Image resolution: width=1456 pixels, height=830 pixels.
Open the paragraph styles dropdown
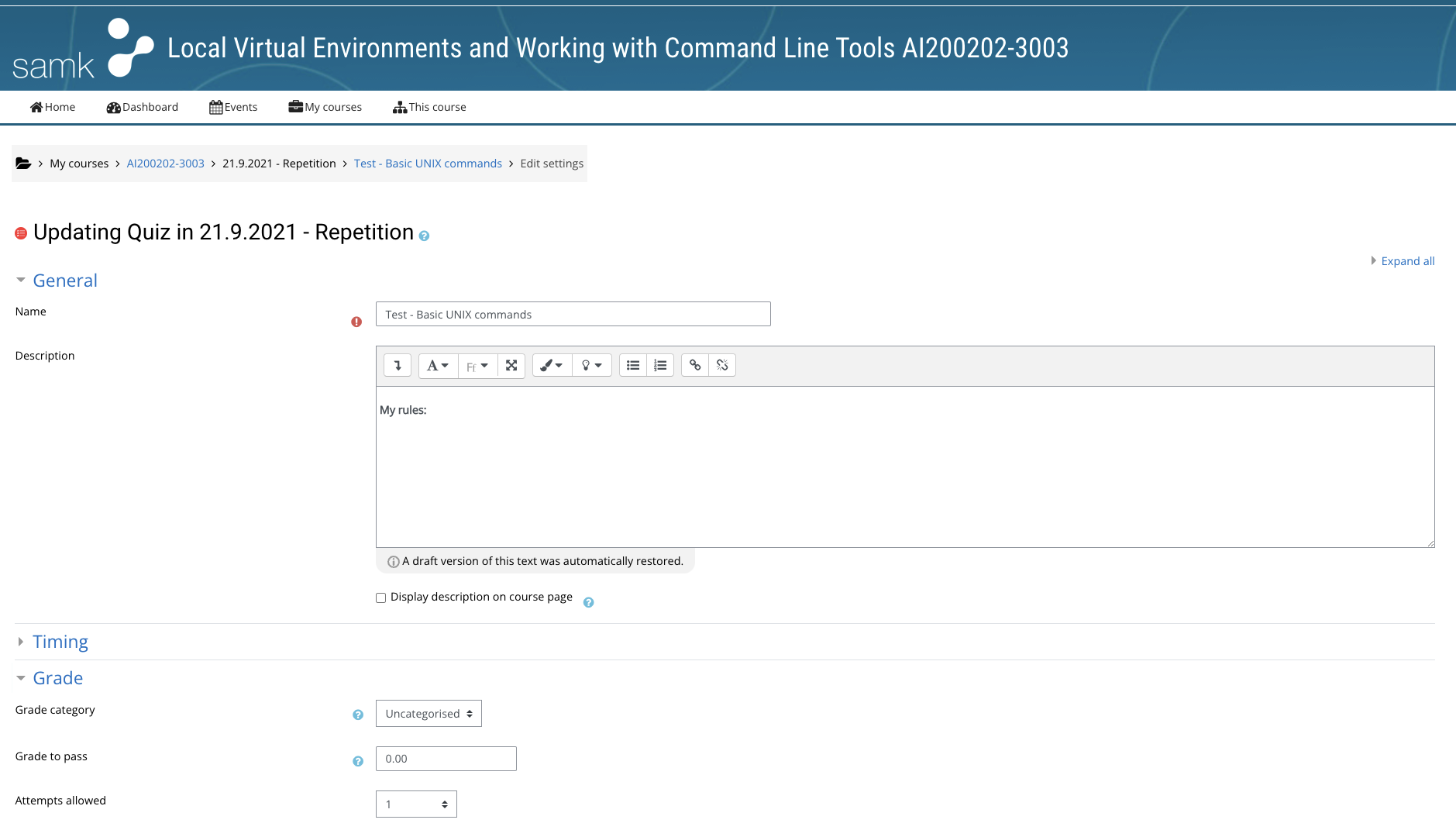pyautogui.click(x=437, y=365)
